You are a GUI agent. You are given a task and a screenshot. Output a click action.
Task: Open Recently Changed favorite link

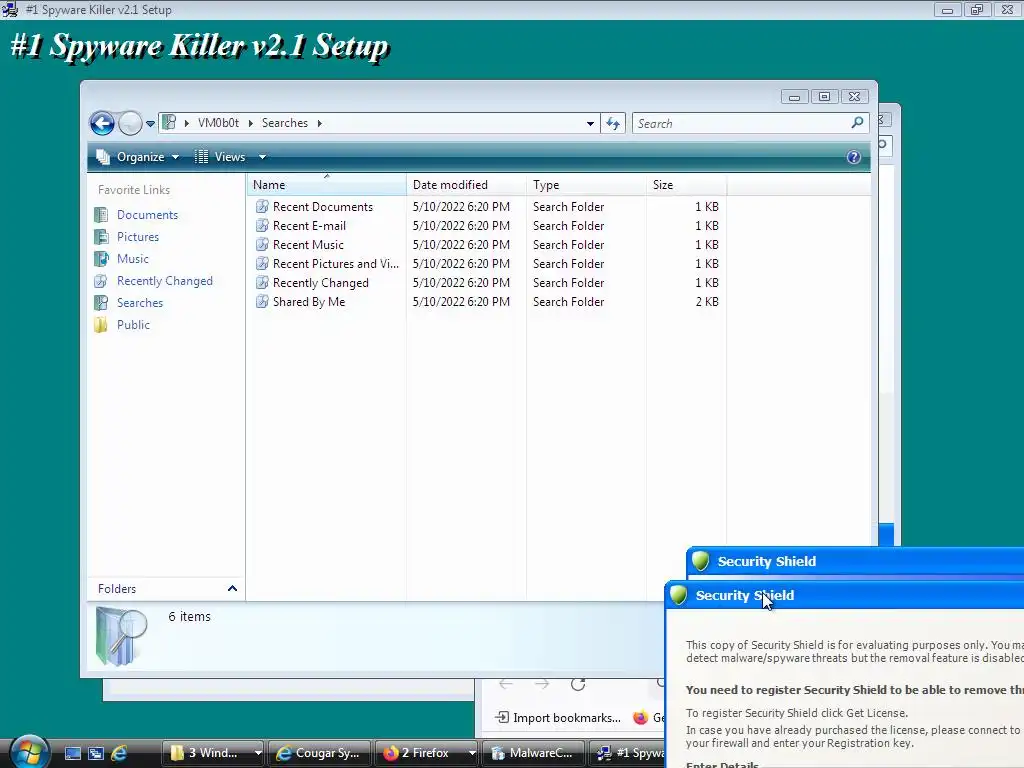pos(165,281)
